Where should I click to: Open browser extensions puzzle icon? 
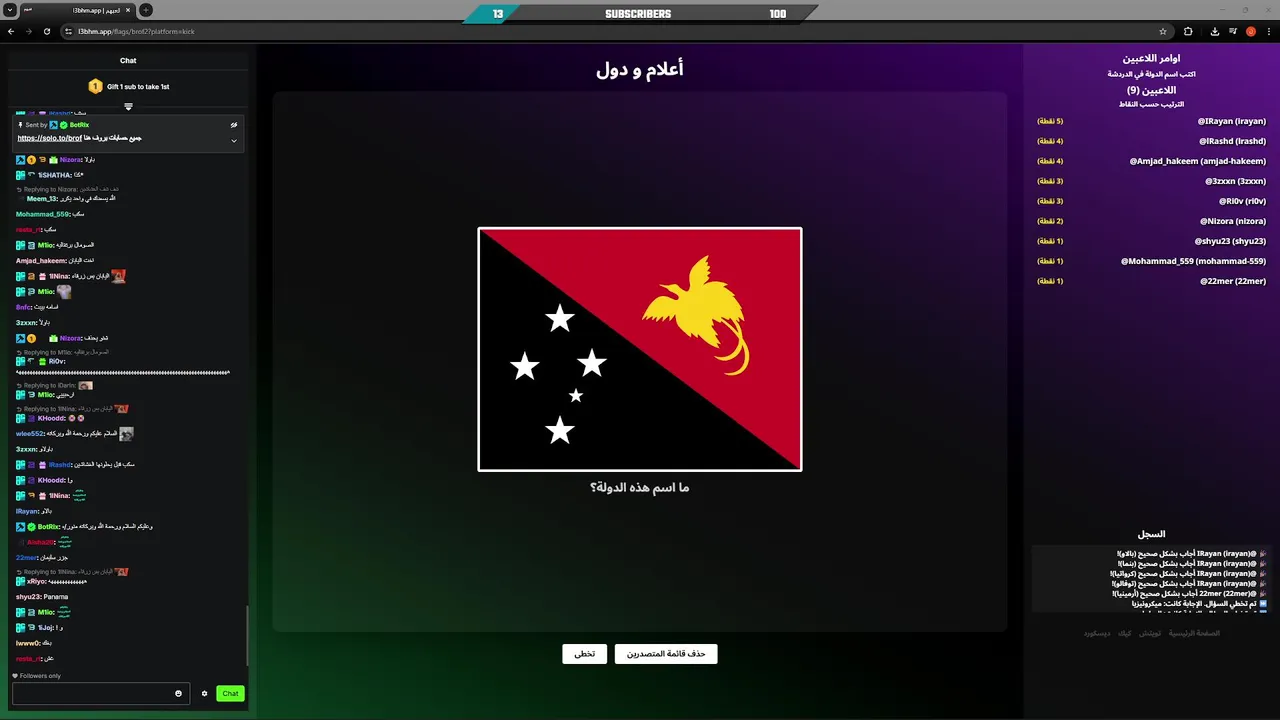[x=1188, y=31]
